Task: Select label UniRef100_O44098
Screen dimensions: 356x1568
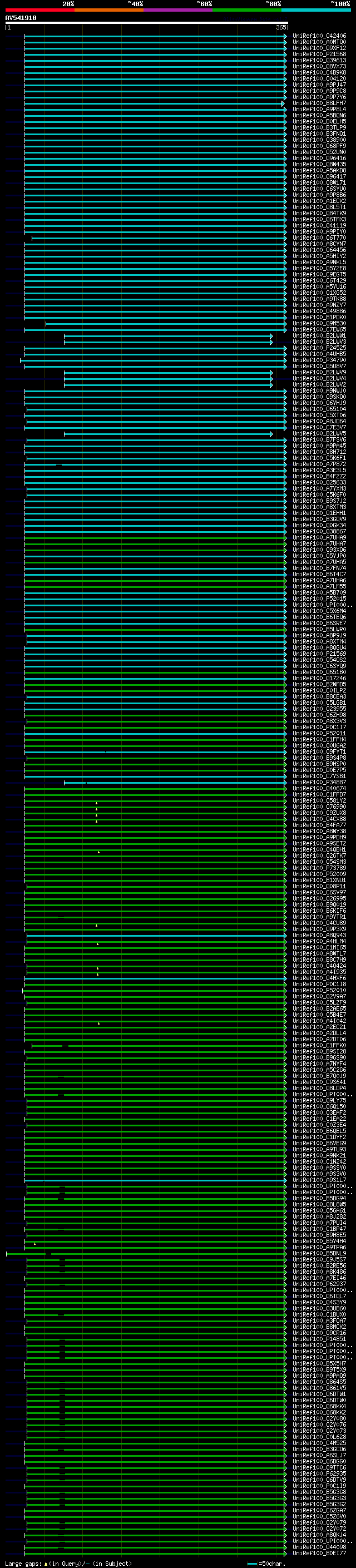Action: pos(319,1547)
